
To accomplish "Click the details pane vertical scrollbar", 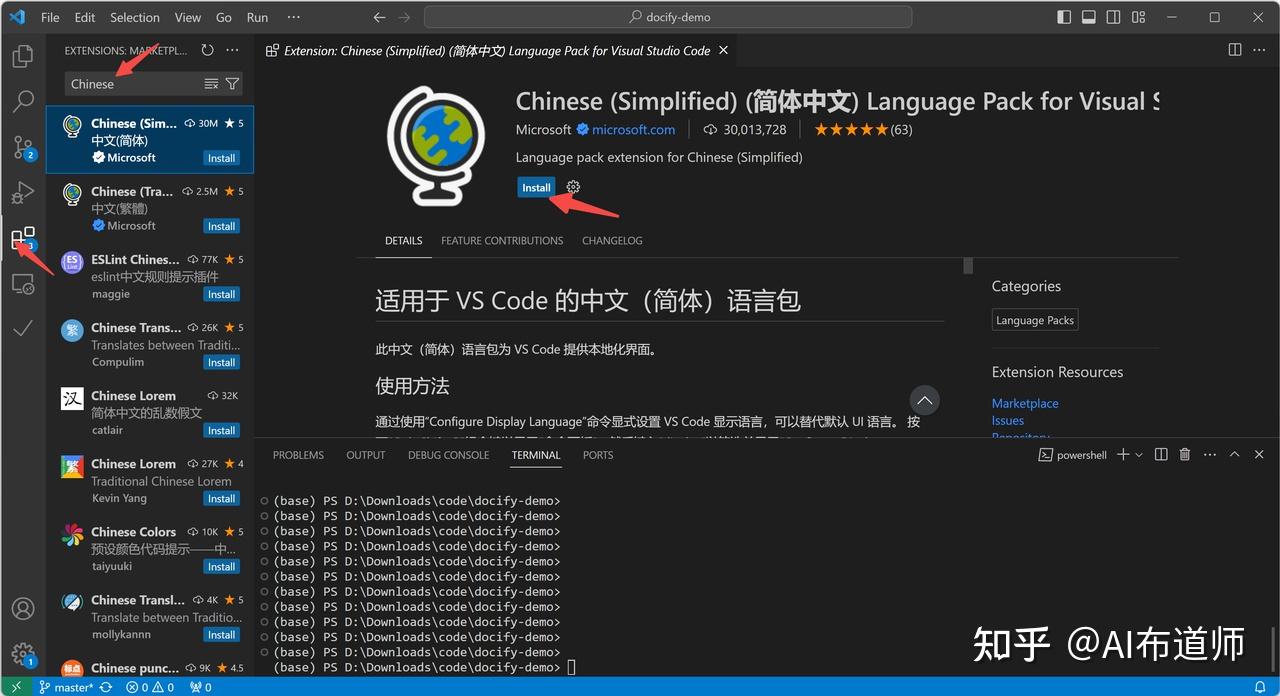I will [967, 266].
